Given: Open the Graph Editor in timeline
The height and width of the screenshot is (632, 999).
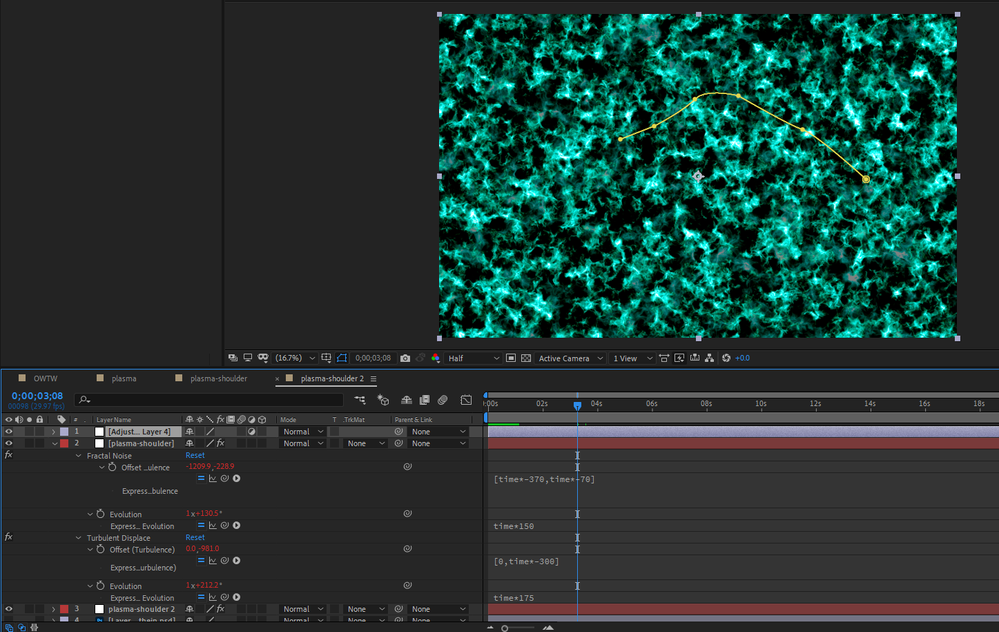Looking at the screenshot, I should [465, 400].
